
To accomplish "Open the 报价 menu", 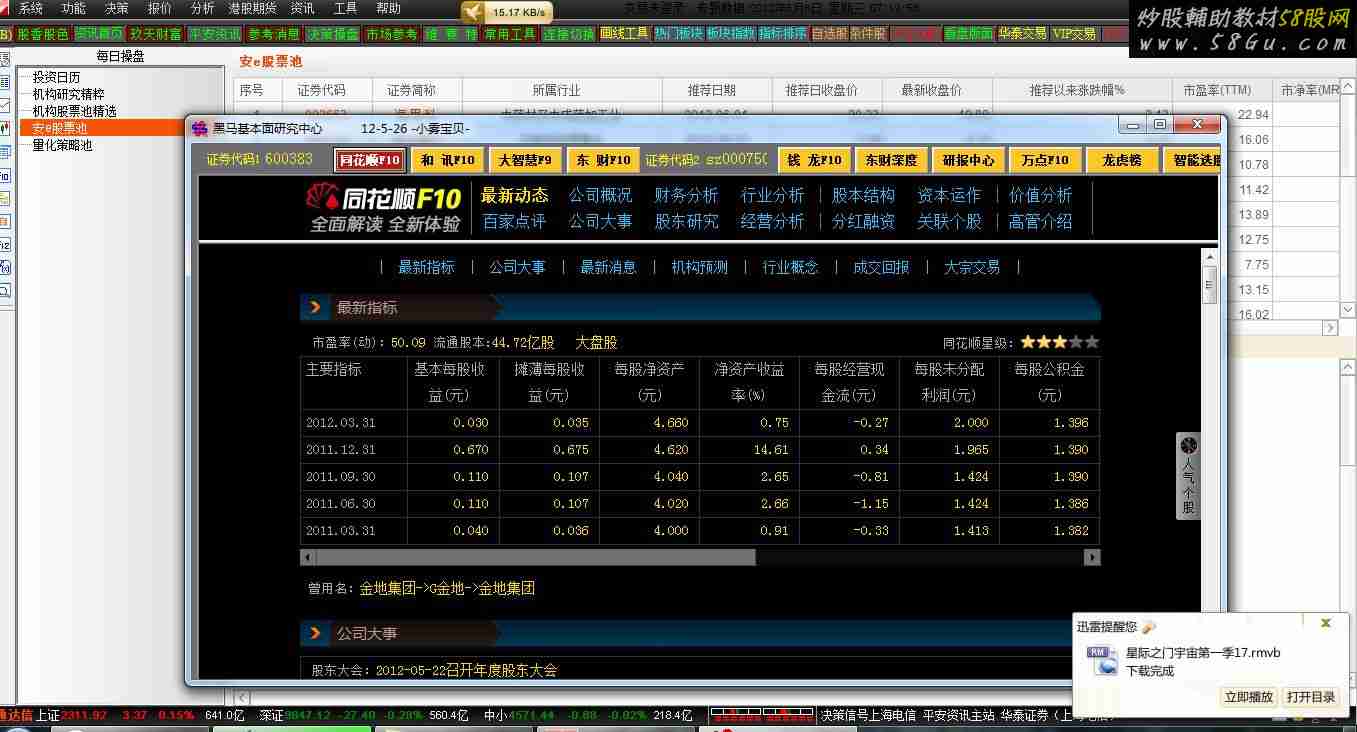I will click(x=160, y=8).
